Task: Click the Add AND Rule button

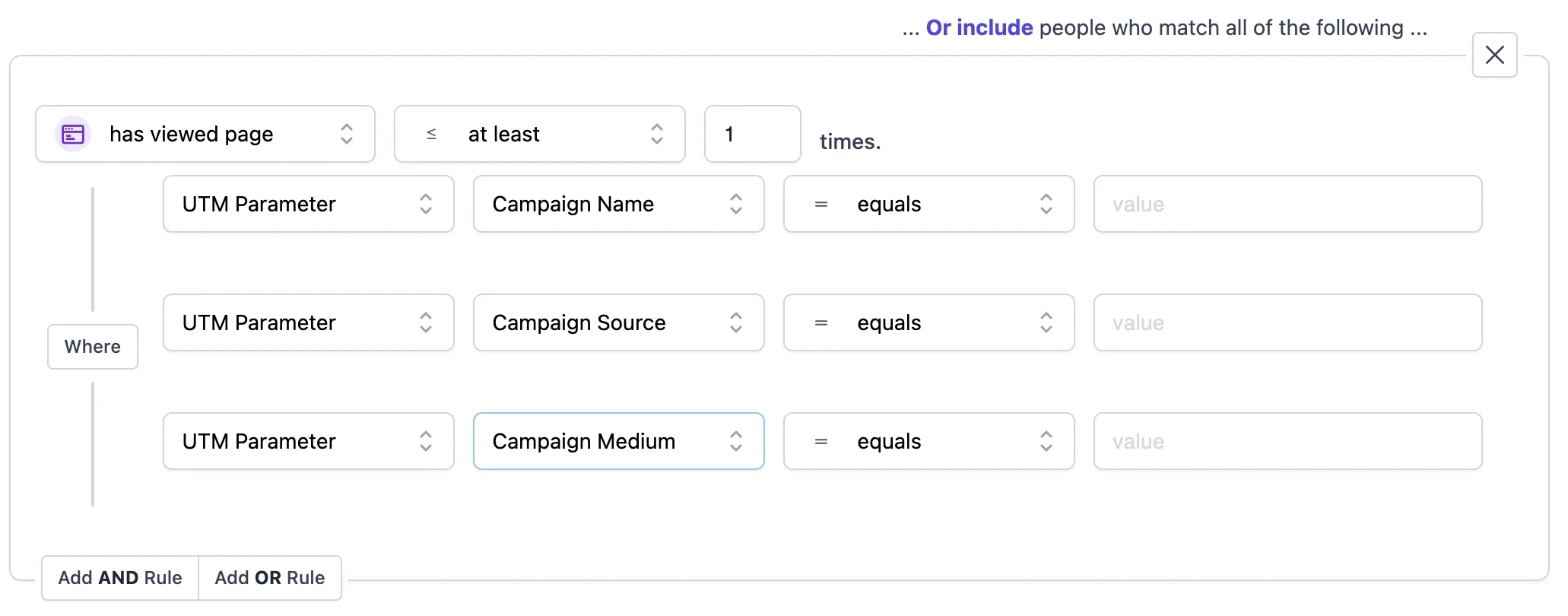Action: pyautogui.click(x=120, y=578)
